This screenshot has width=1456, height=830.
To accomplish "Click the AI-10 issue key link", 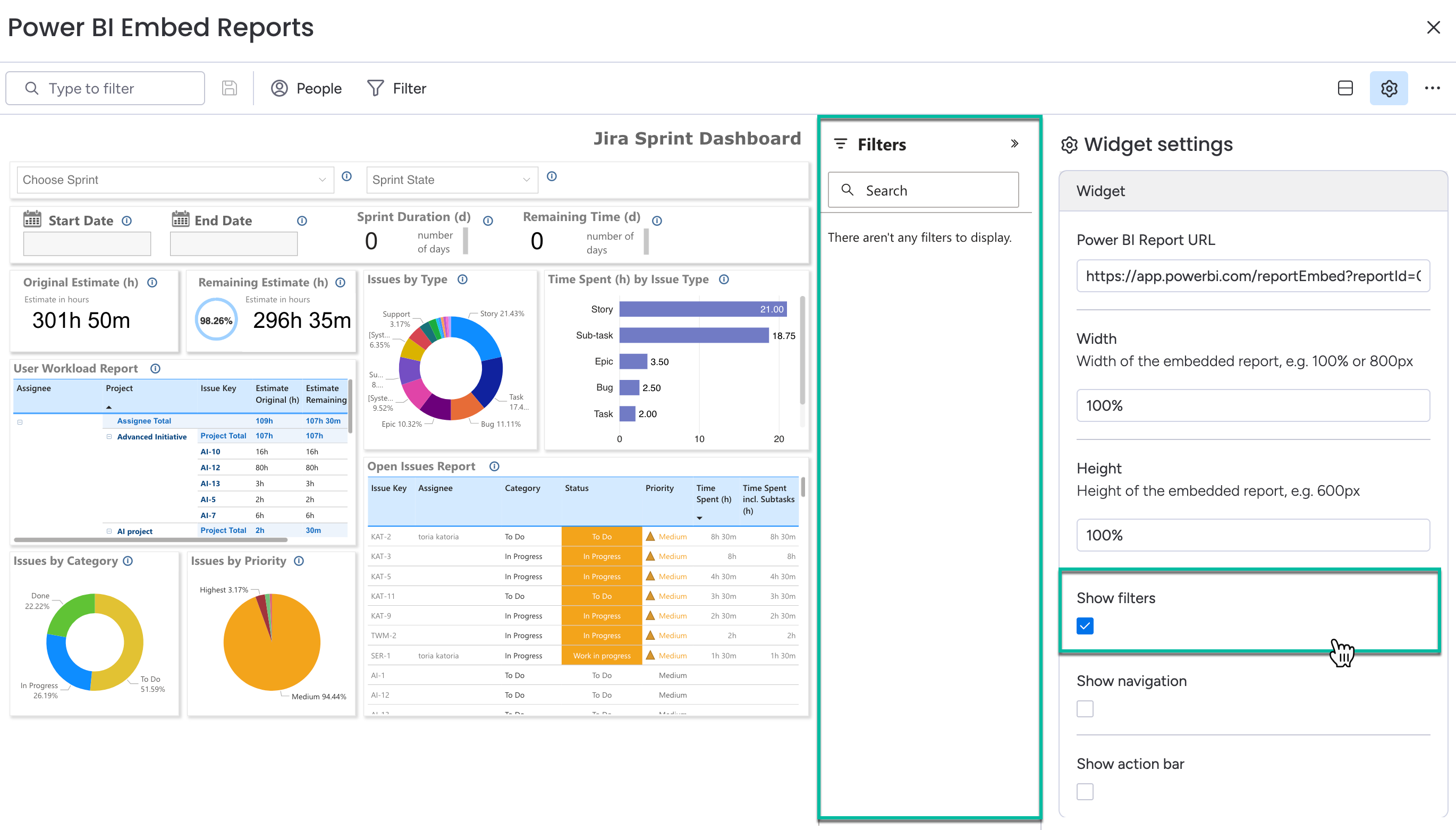I will pyautogui.click(x=210, y=452).
